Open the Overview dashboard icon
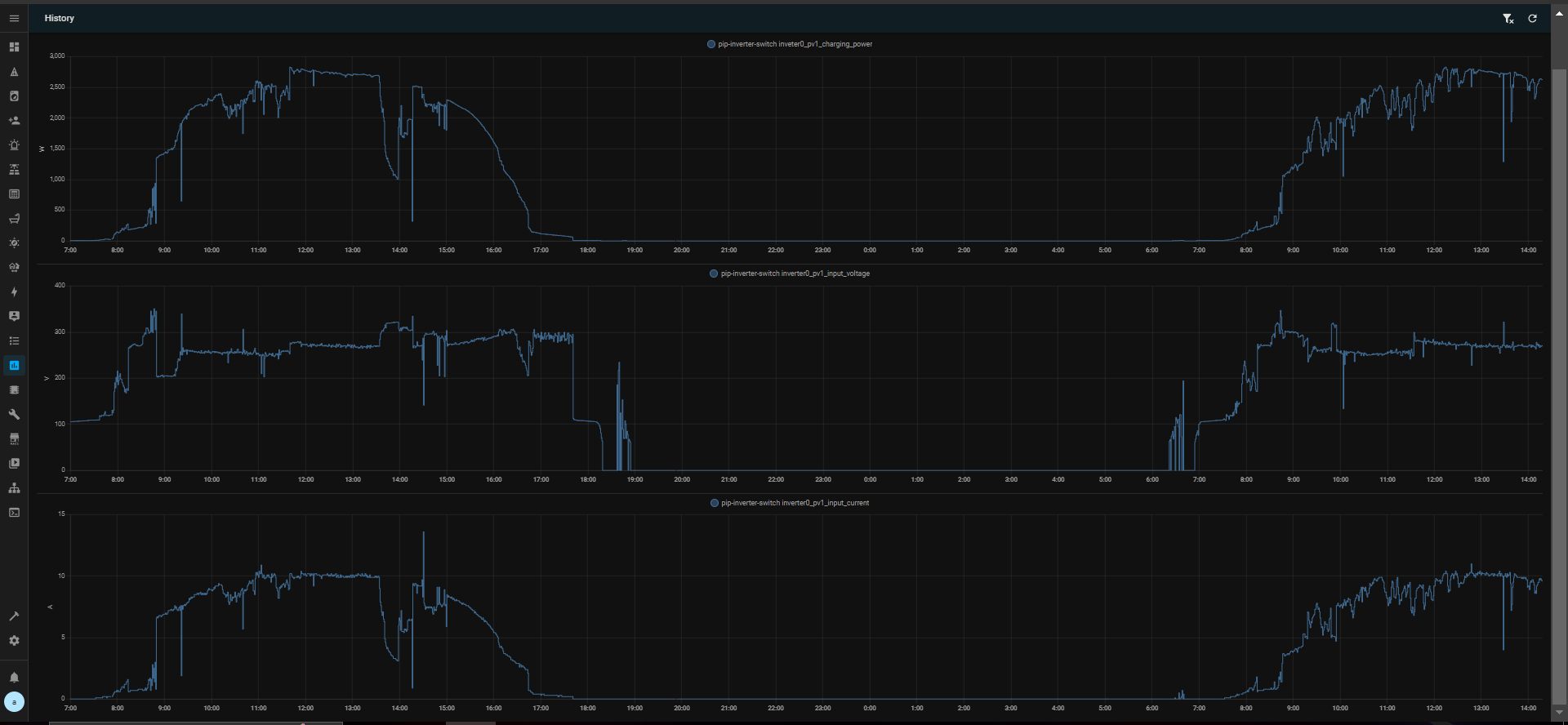The width and height of the screenshot is (1568, 725). click(x=14, y=47)
